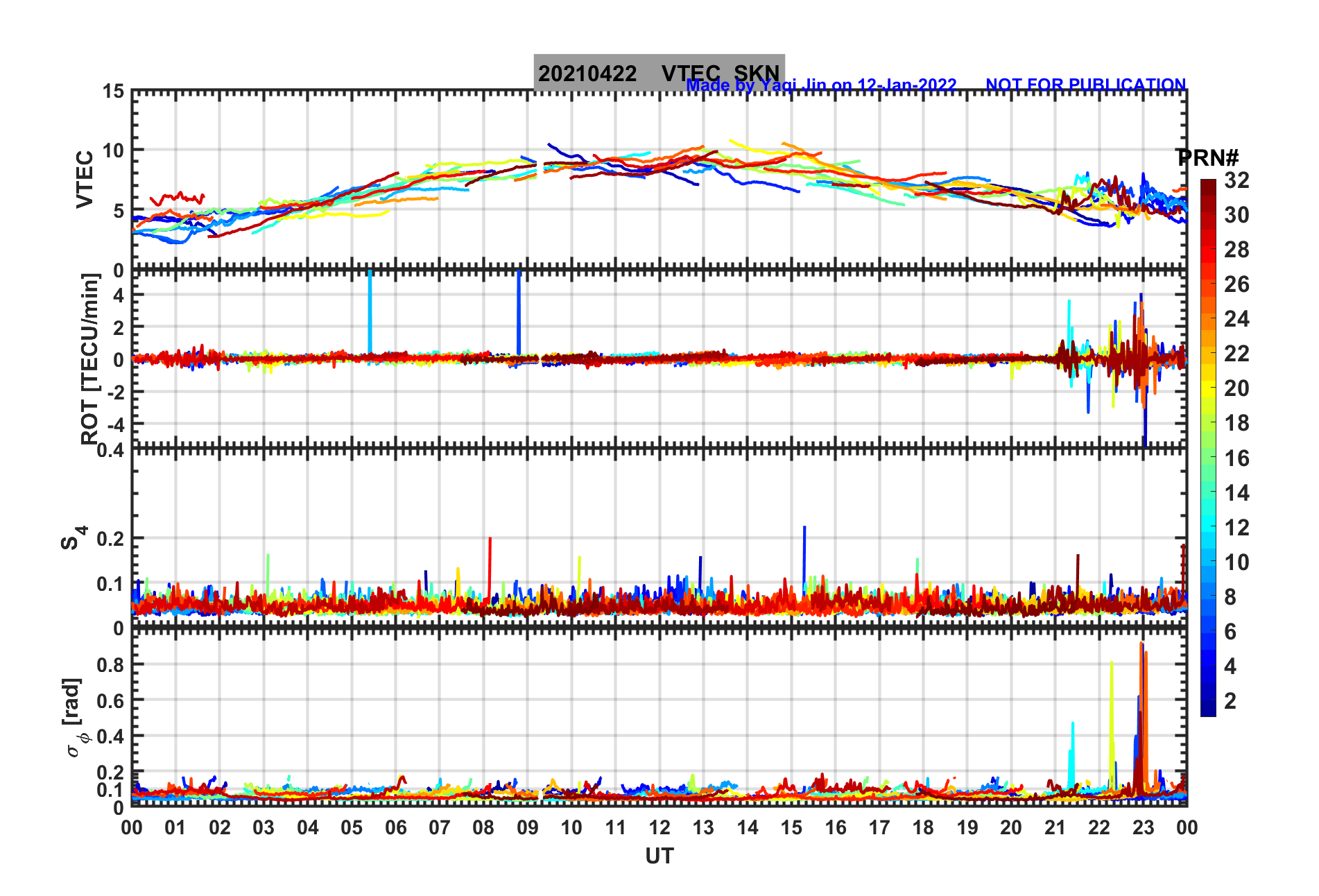The height and width of the screenshot is (896, 1319).
Task: Select PRN colorbar label 24
Action: (1236, 319)
